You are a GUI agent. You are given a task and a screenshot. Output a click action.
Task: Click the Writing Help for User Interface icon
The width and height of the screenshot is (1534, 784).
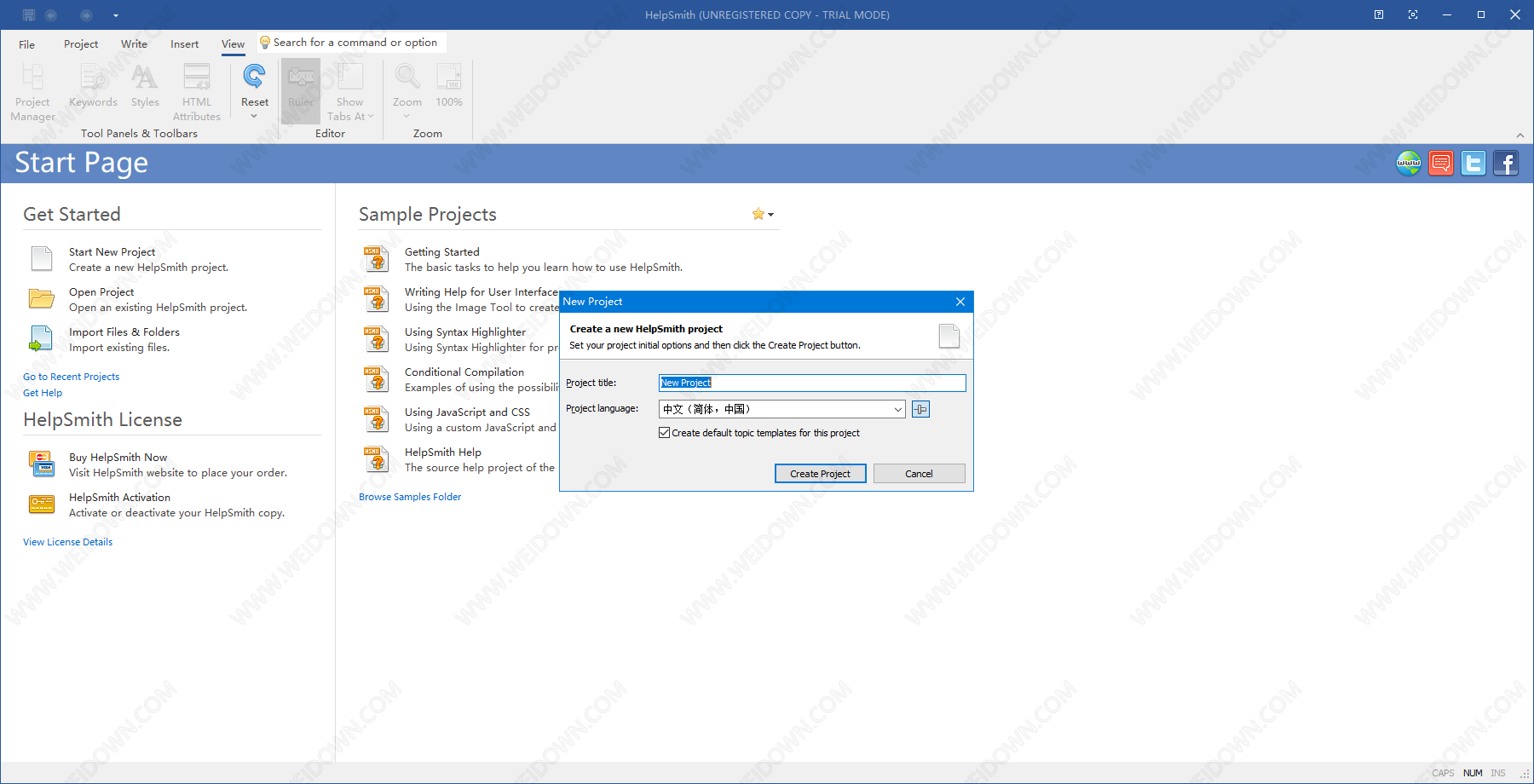pos(377,299)
